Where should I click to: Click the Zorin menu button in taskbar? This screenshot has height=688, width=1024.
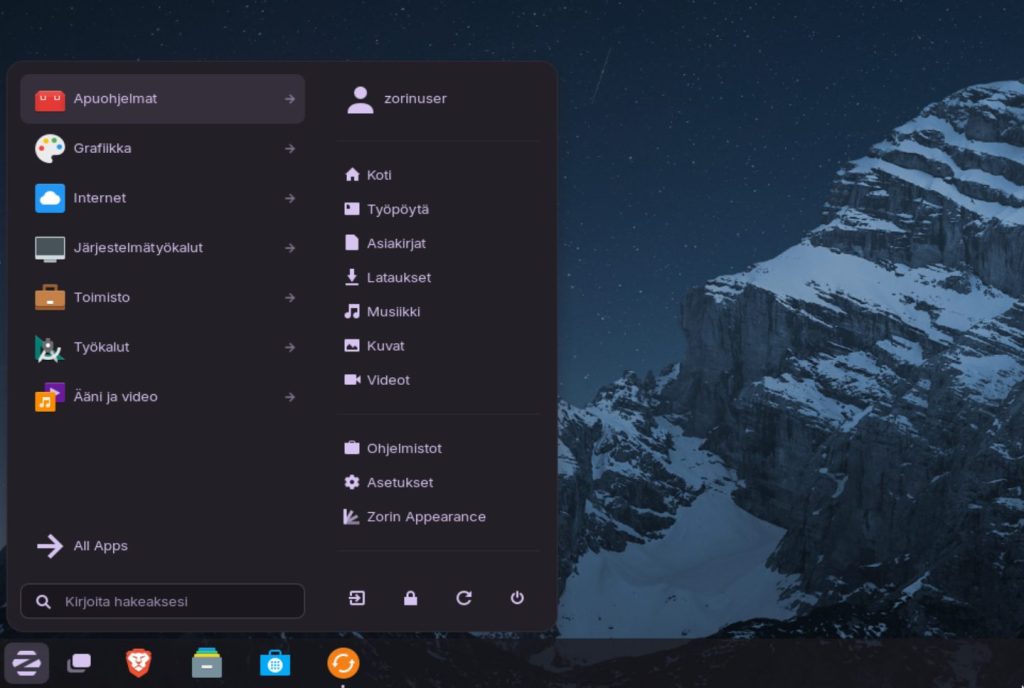pyautogui.click(x=27, y=663)
